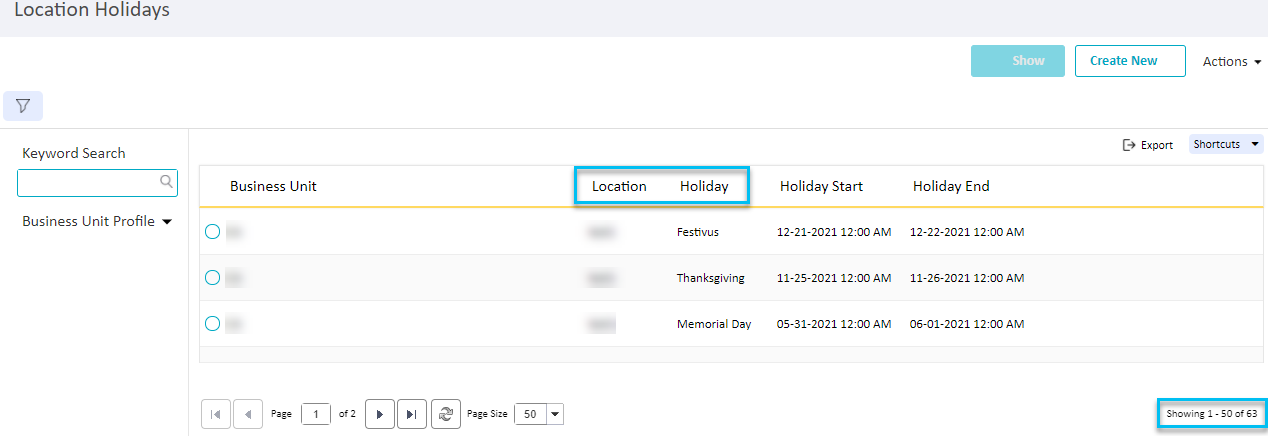Select the Festivus row radio button
1268x436 pixels.
tap(212, 232)
